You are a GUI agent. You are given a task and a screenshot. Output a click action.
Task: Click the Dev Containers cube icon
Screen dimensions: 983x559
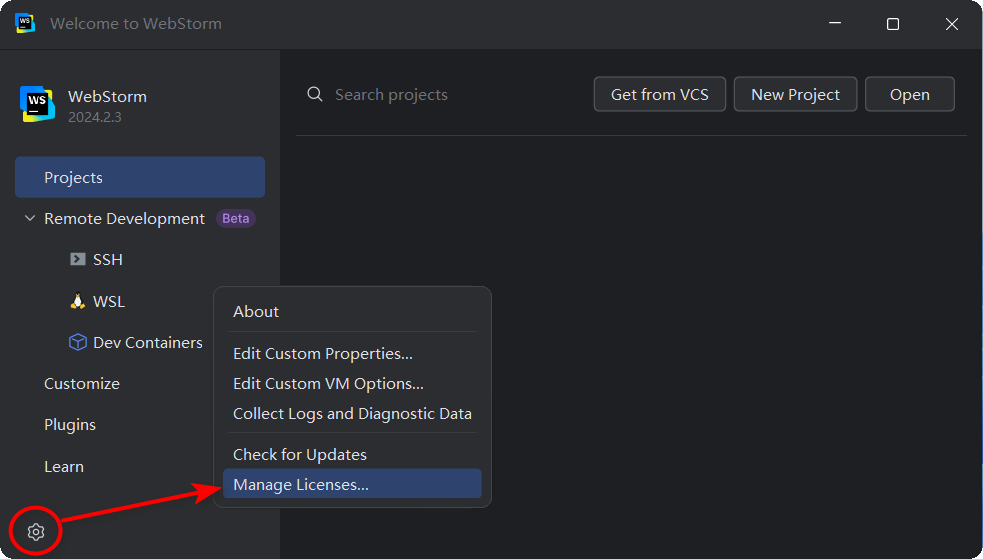(77, 342)
